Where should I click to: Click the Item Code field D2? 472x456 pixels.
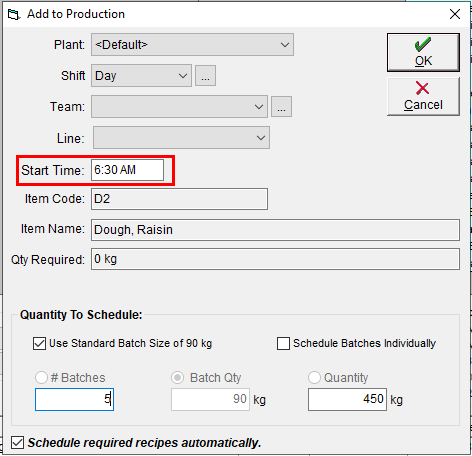(x=179, y=199)
